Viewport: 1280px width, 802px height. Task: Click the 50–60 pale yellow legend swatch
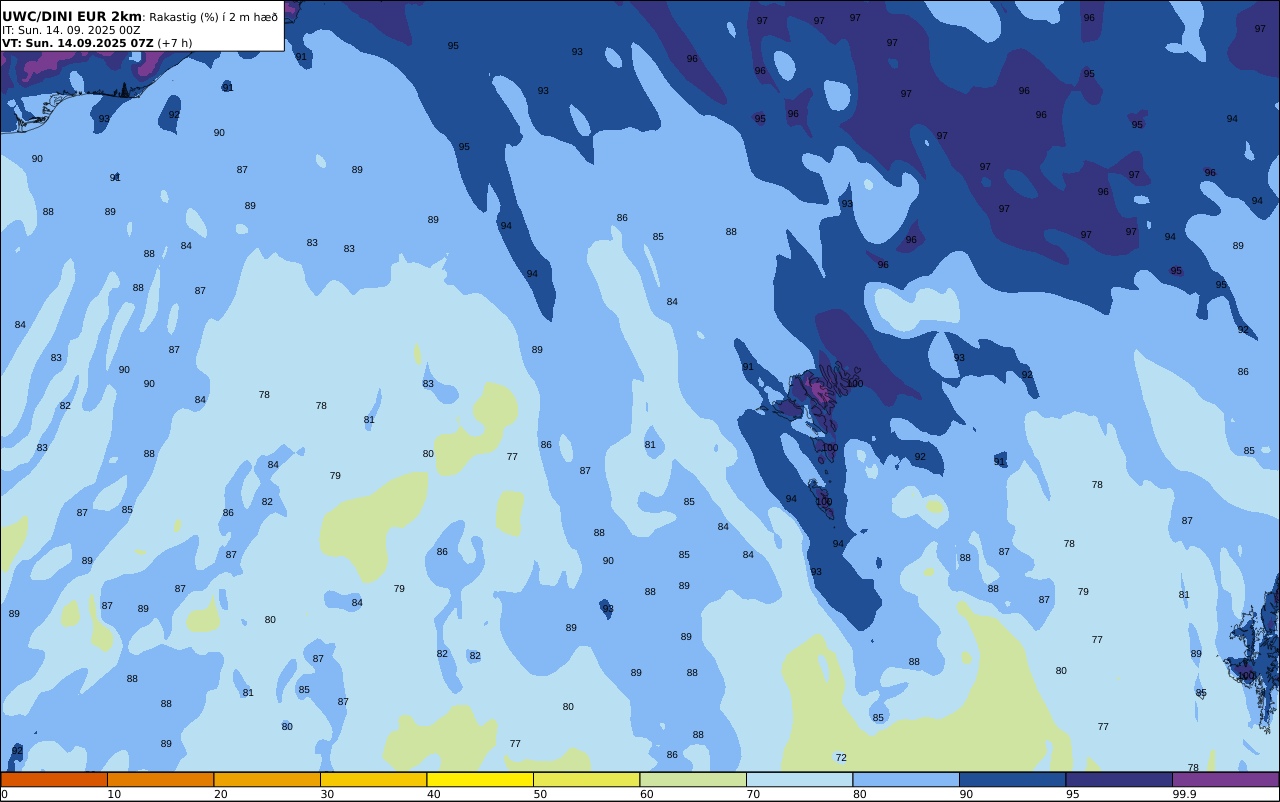(586, 779)
